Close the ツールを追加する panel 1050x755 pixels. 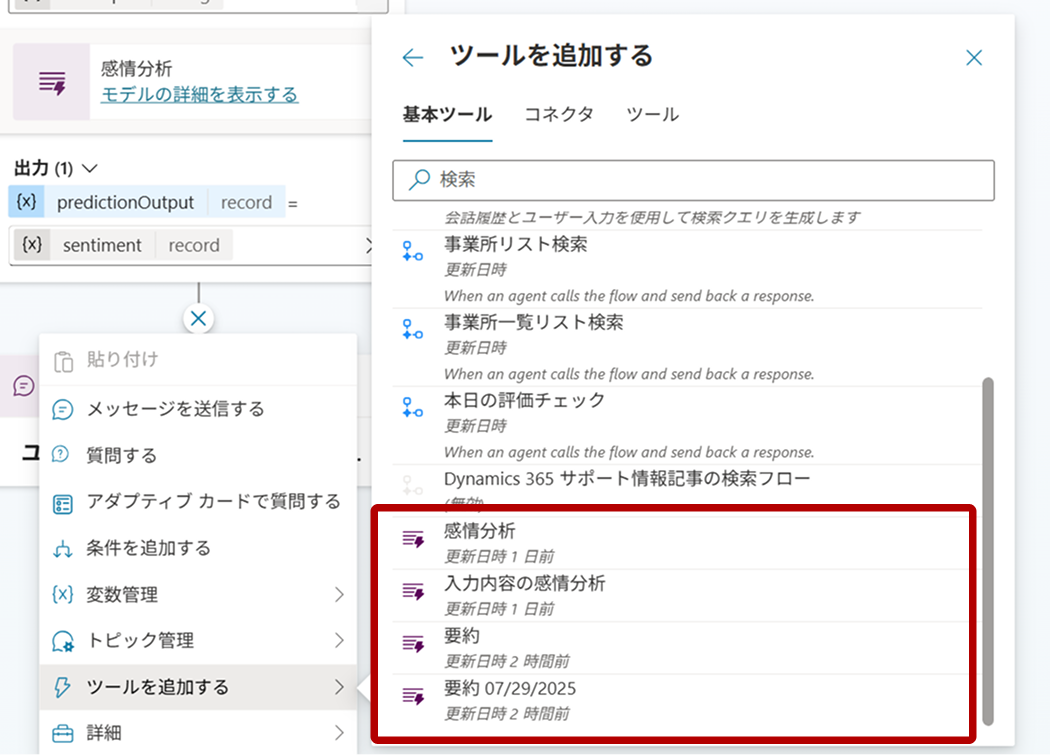tap(974, 58)
